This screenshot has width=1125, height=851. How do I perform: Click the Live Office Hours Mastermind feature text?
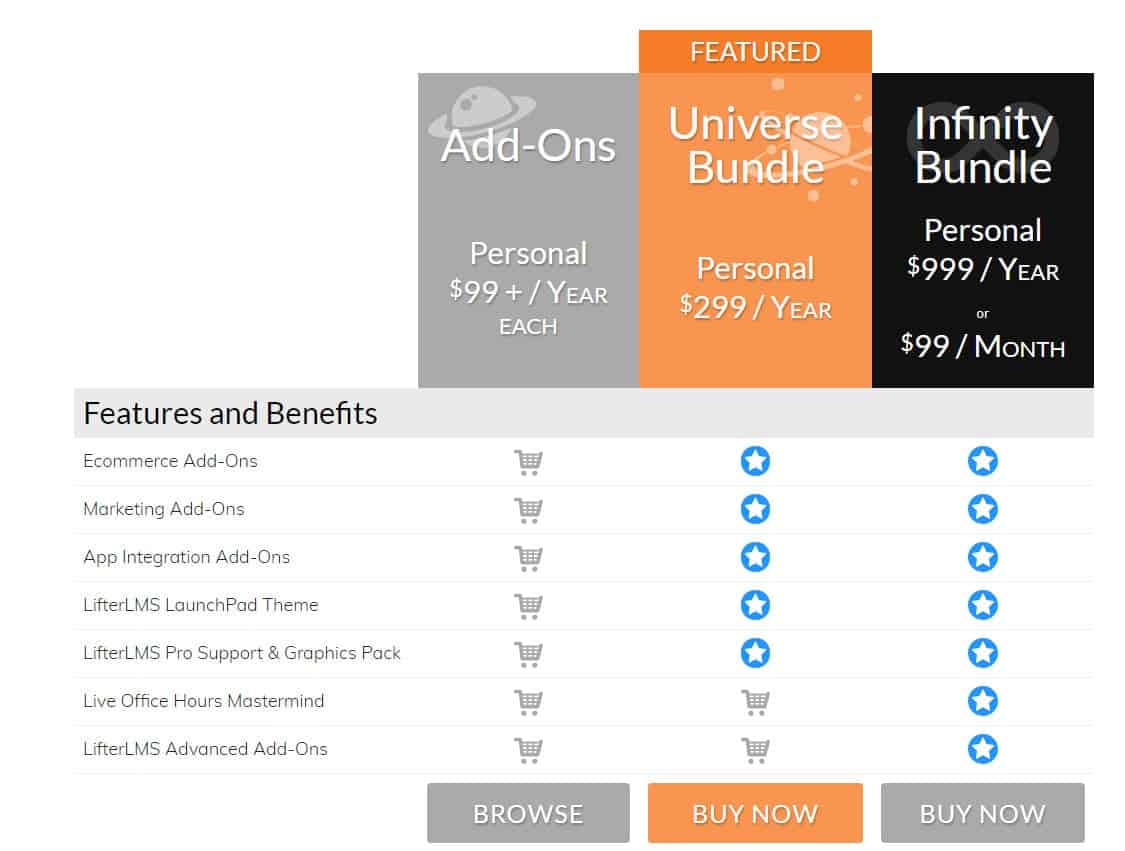(204, 701)
